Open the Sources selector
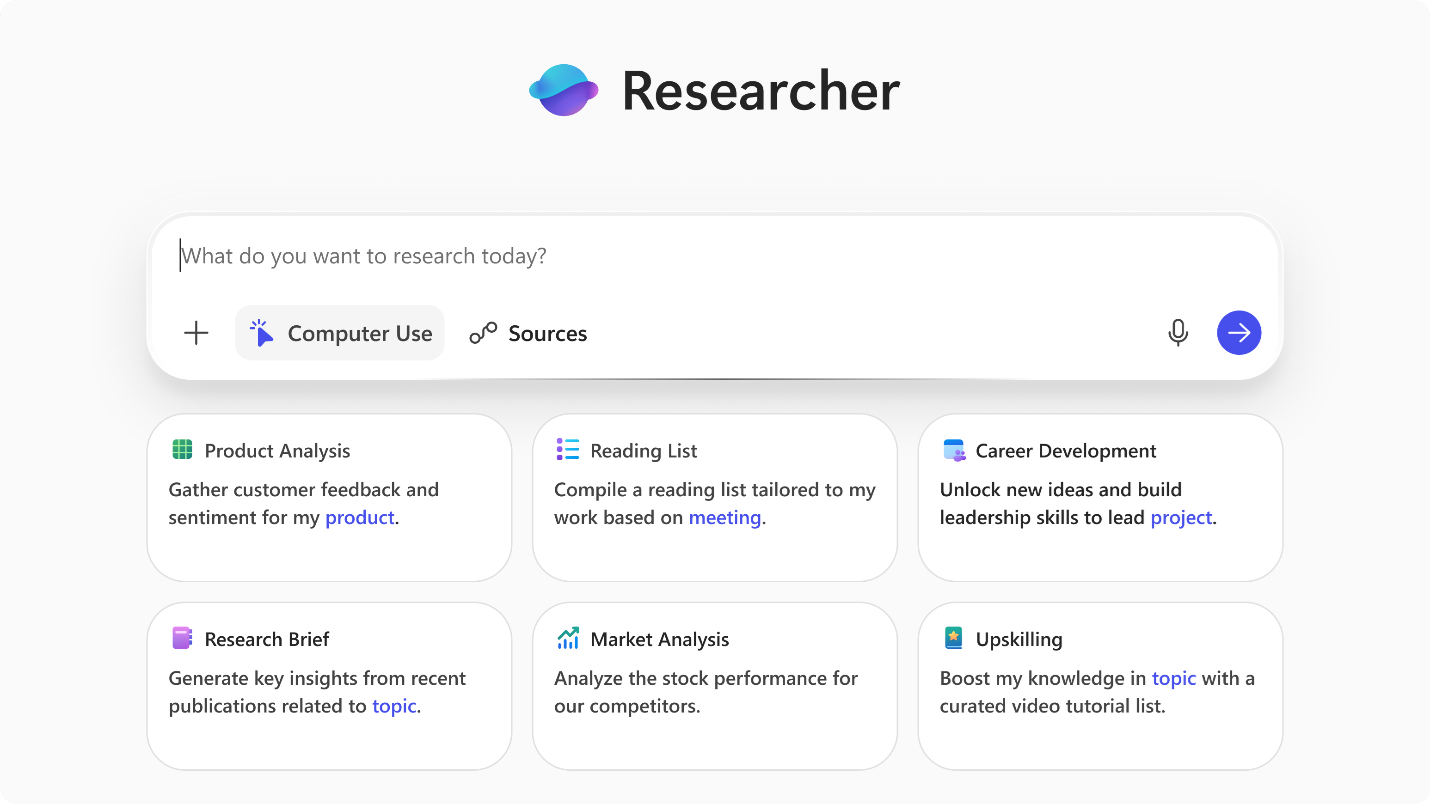The width and height of the screenshot is (1430, 804). [x=528, y=333]
